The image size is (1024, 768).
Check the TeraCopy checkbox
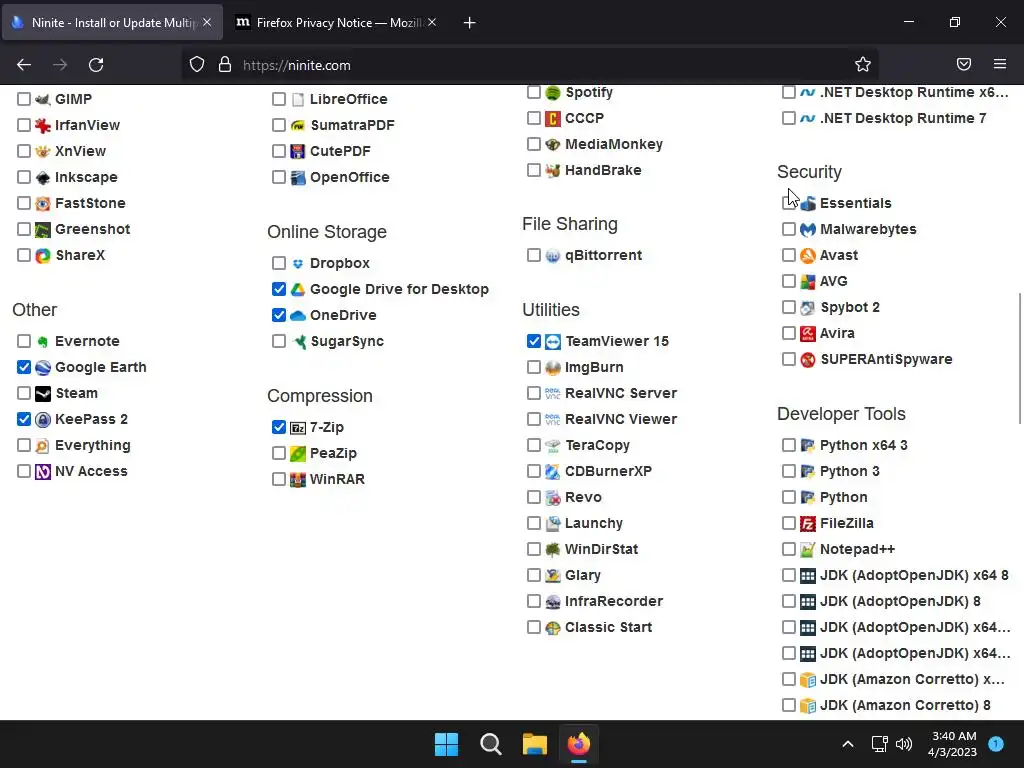pyautogui.click(x=534, y=445)
